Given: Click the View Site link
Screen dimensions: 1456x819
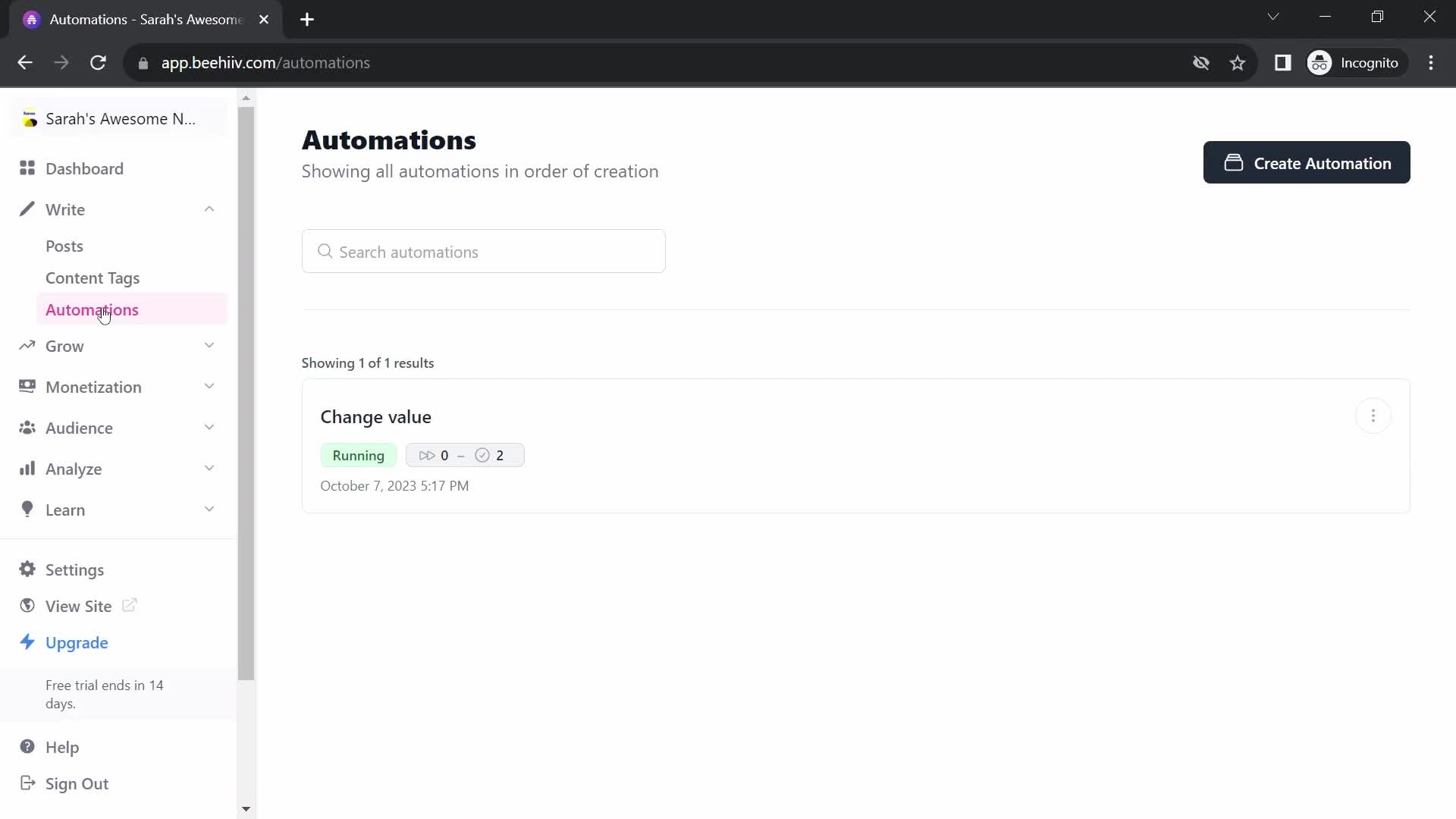Looking at the screenshot, I should tap(79, 606).
